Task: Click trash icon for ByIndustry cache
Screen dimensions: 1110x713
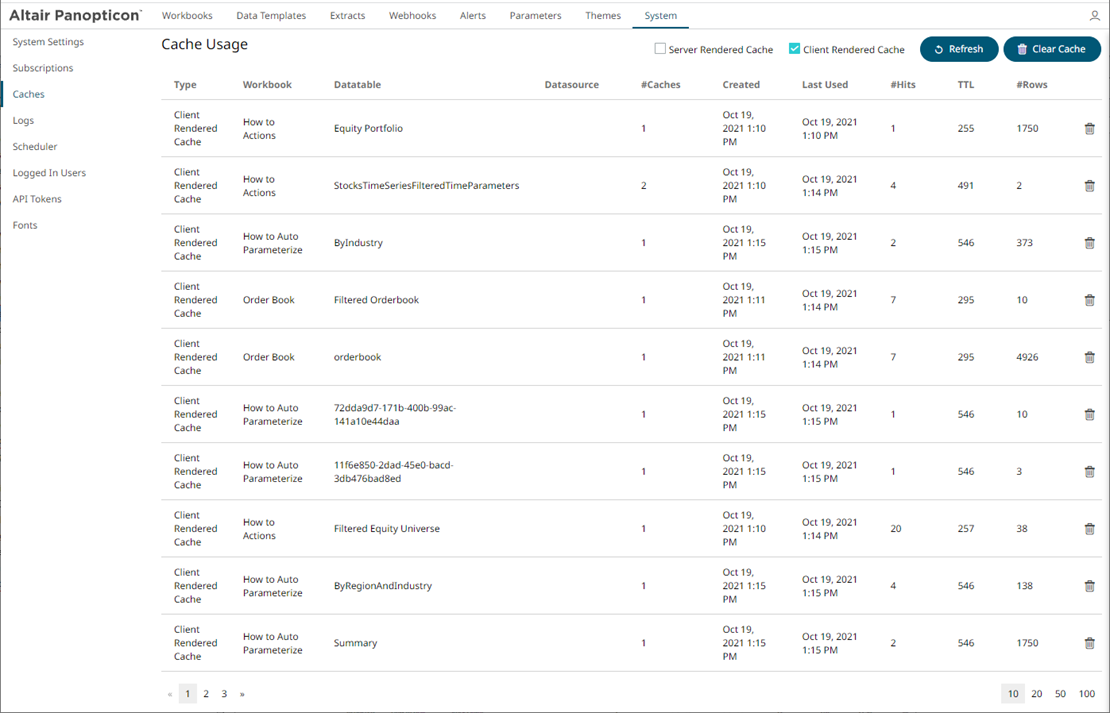Action: tap(1089, 243)
